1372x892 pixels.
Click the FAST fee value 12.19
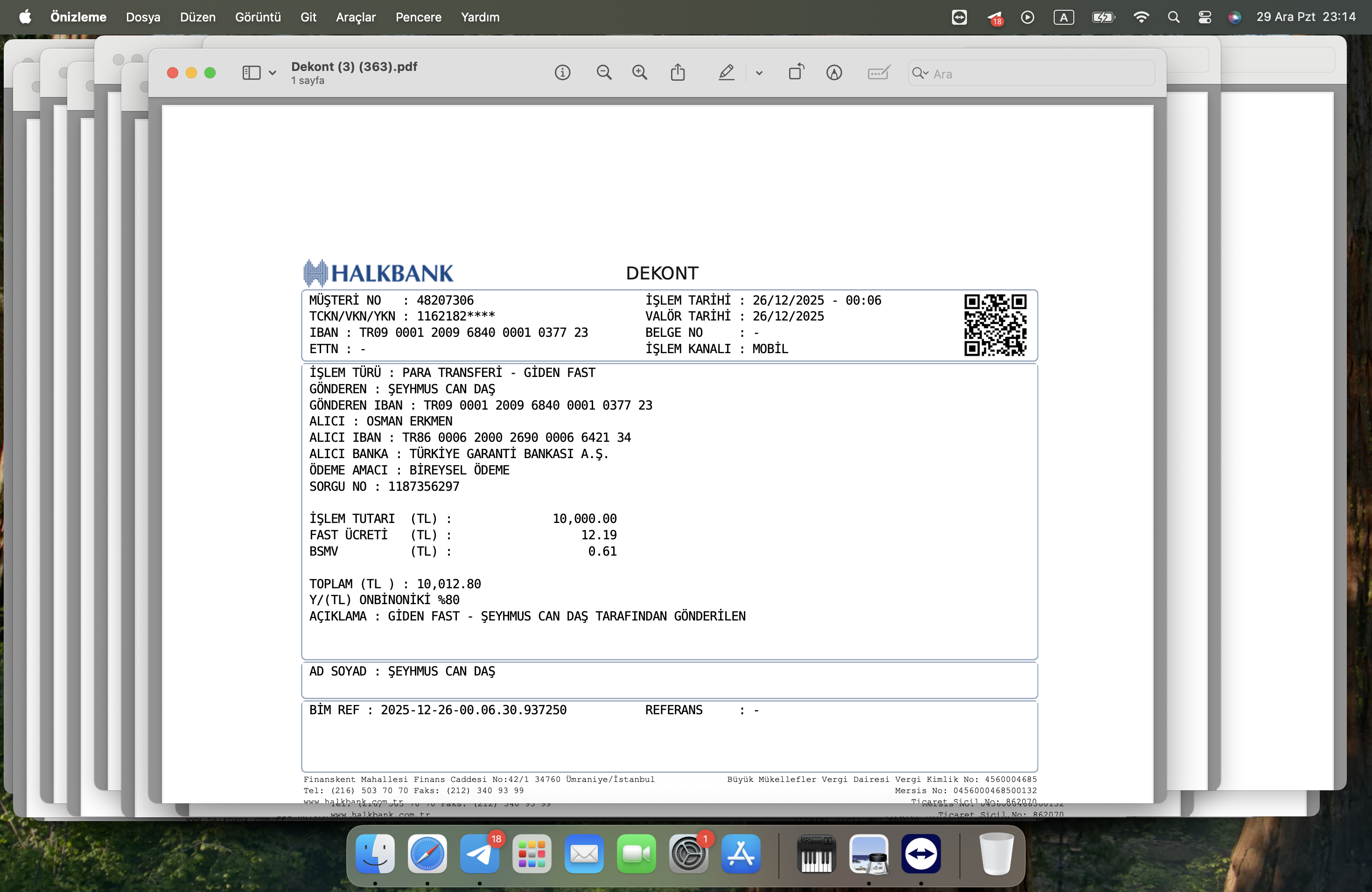599,535
